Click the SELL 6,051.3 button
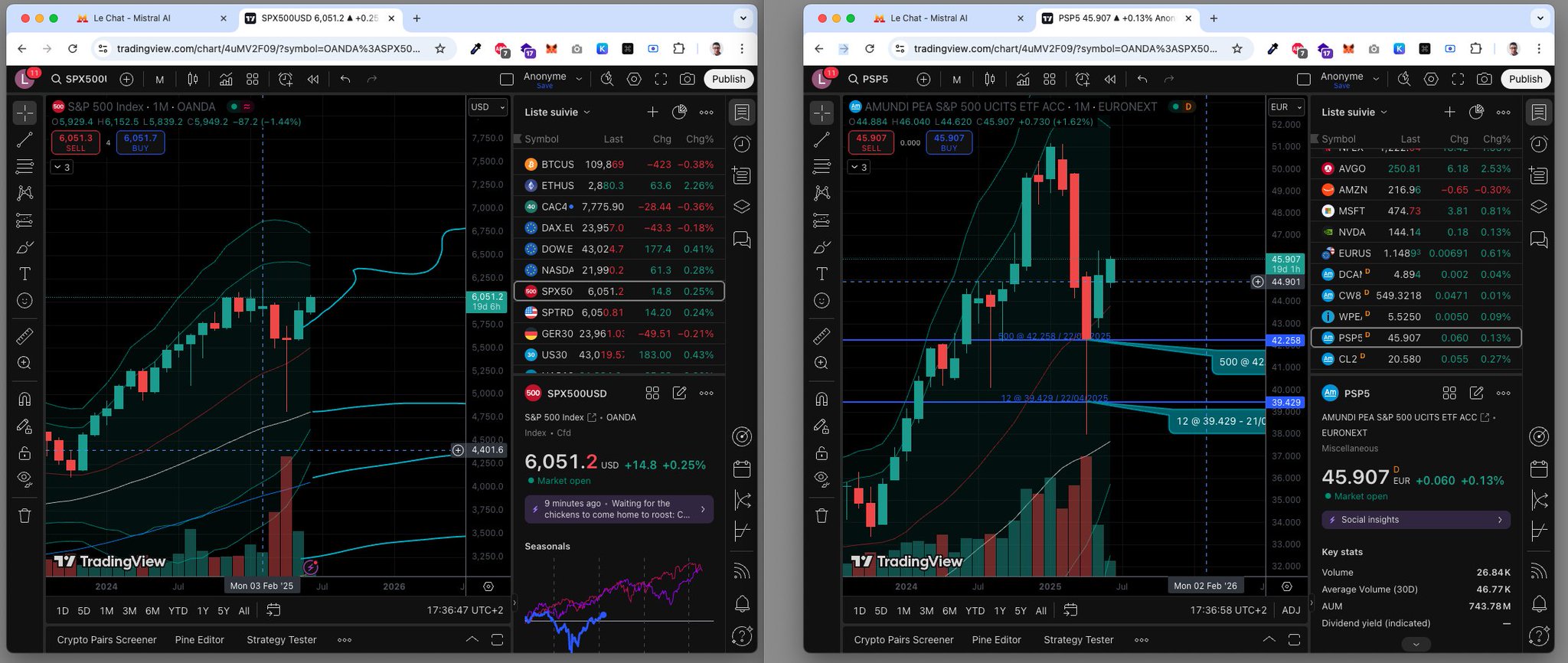Image resolution: width=1568 pixels, height=663 pixels. point(76,142)
